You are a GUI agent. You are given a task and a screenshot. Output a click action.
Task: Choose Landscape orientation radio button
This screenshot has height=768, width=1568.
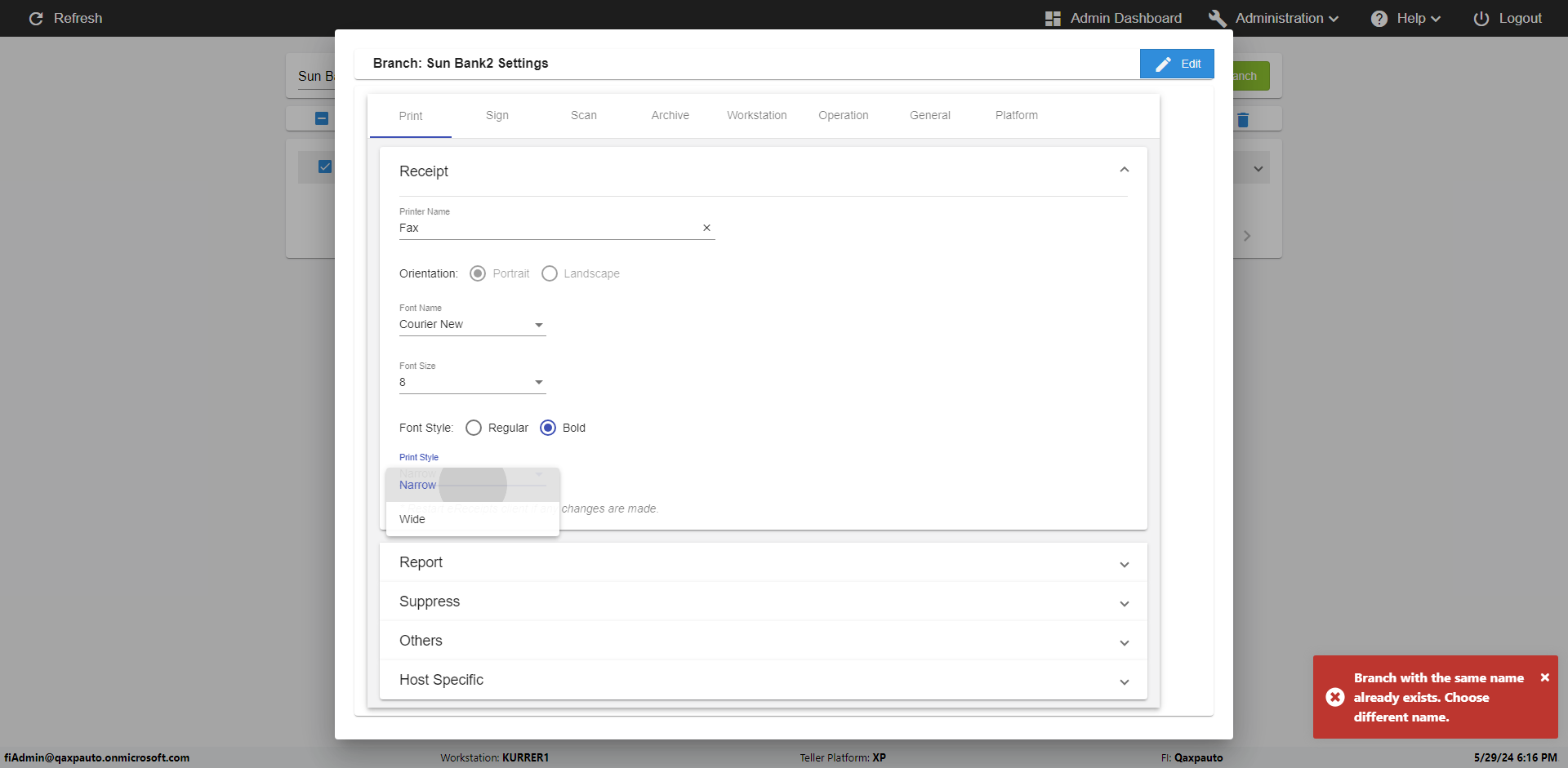pyautogui.click(x=550, y=273)
